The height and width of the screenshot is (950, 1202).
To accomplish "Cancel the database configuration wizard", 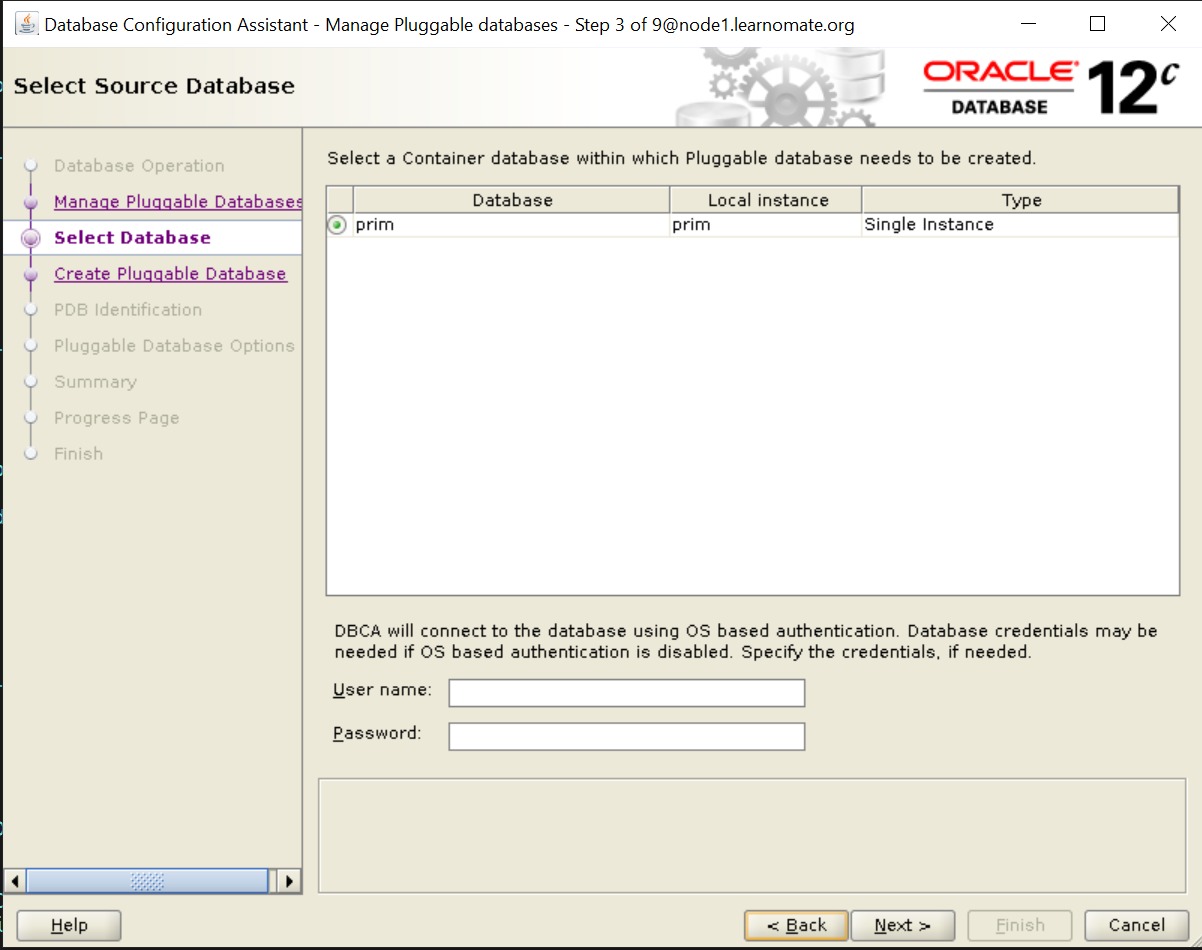I will tap(1136, 925).
